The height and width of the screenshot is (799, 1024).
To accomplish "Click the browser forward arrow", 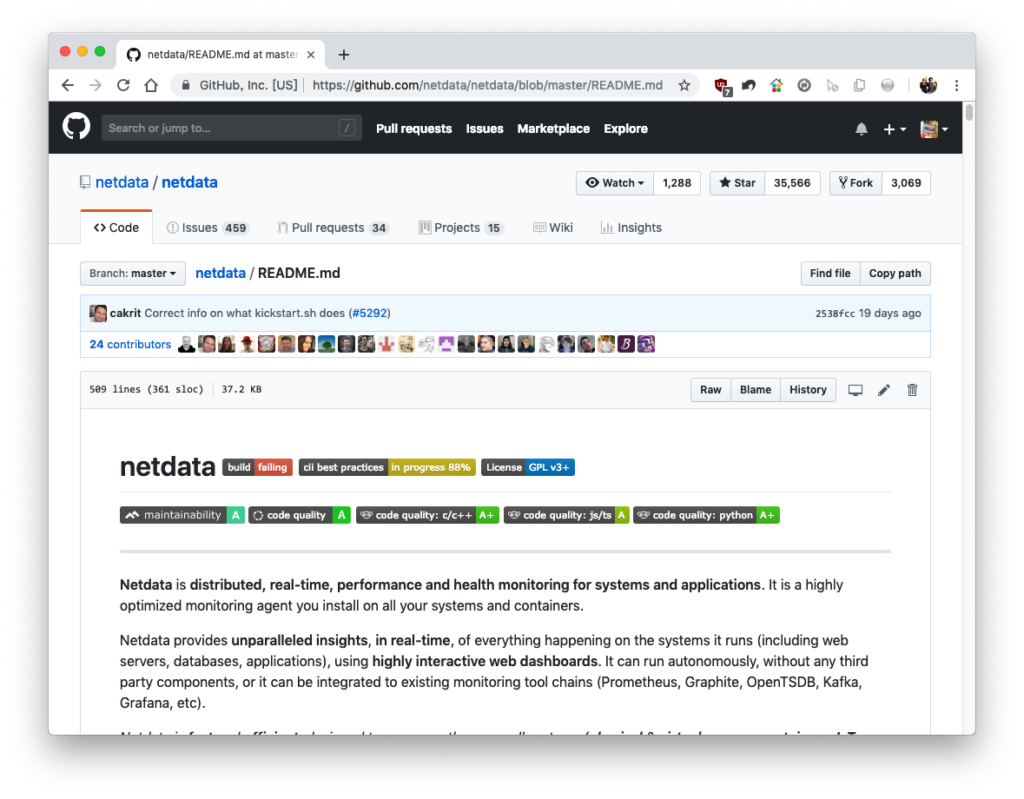I will [x=95, y=86].
